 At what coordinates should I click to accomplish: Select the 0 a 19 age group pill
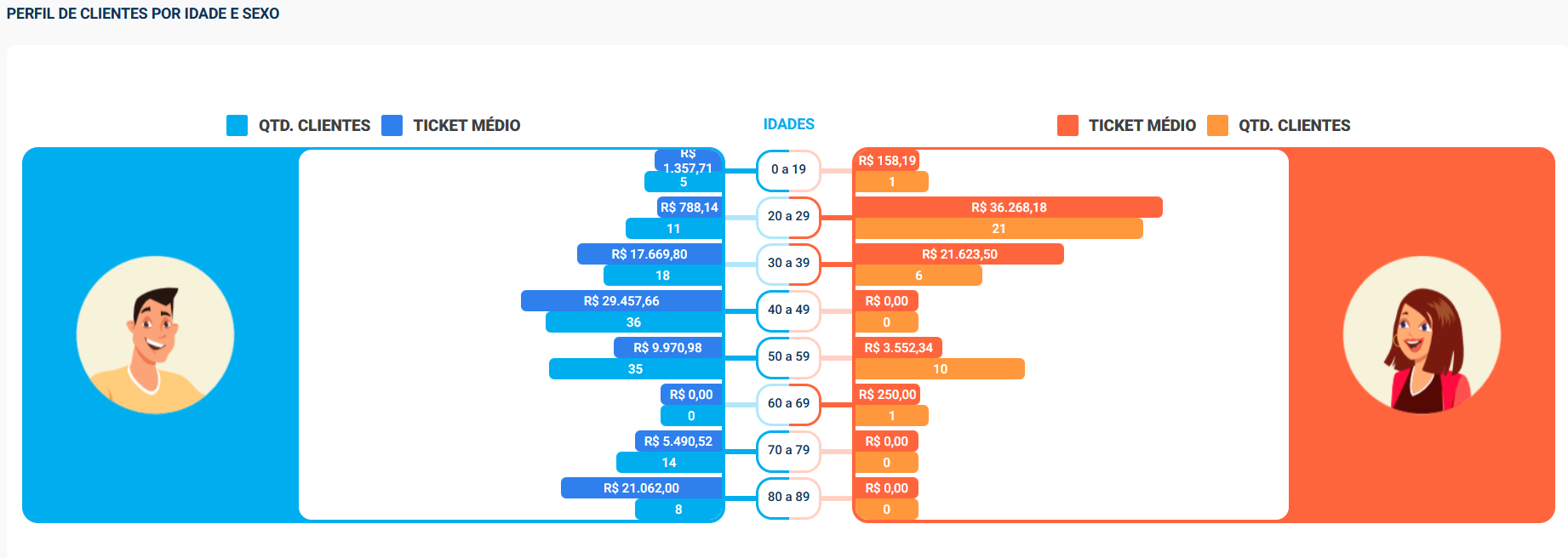coord(788,169)
